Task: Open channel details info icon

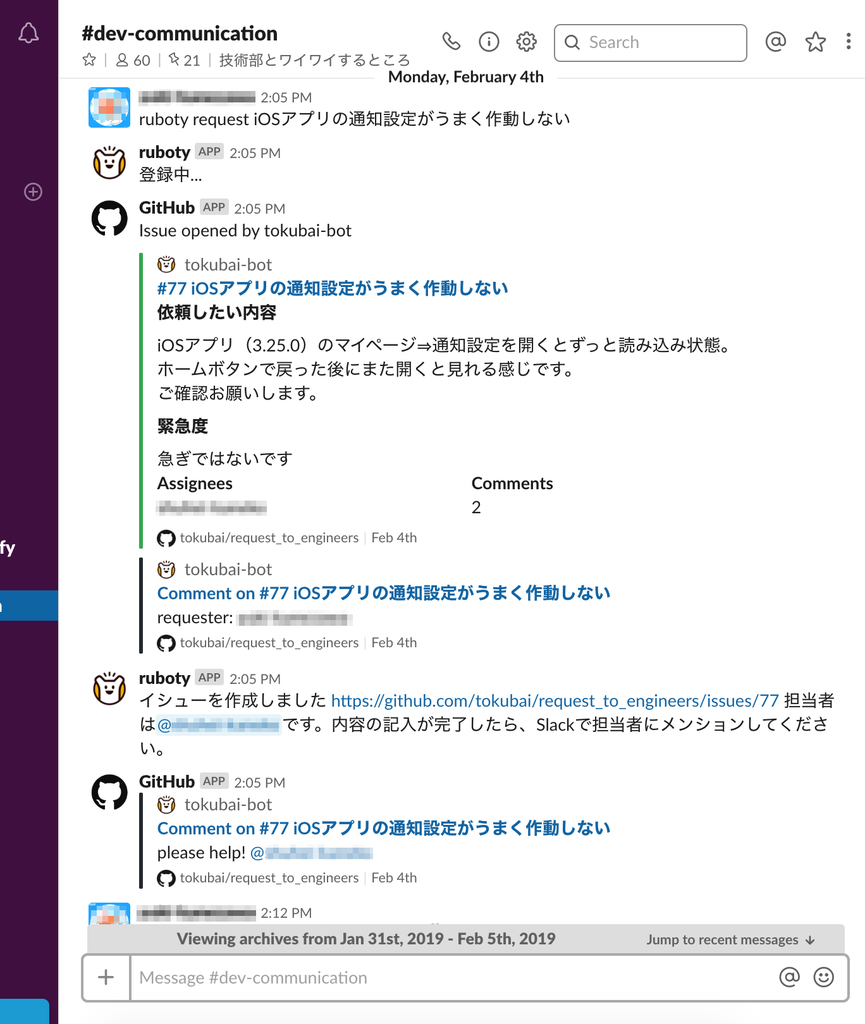Action: [489, 42]
